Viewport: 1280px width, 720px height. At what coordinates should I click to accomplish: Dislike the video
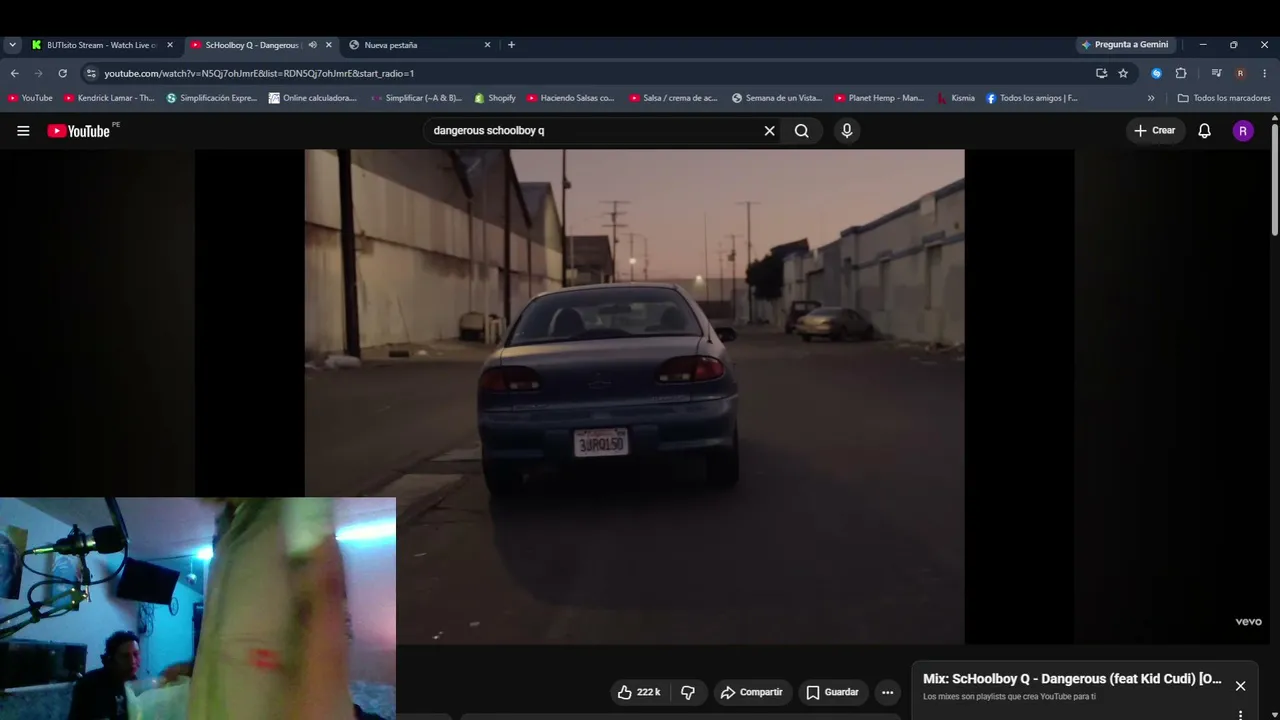tap(688, 692)
